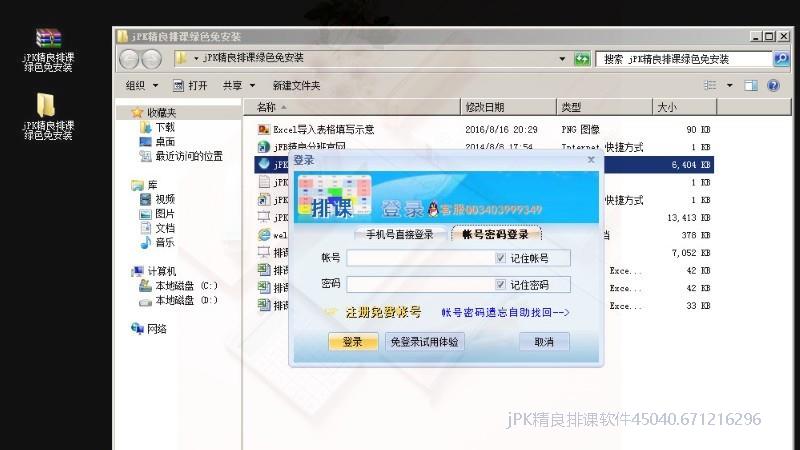Click 新建文件夹 in the toolbar
The height and width of the screenshot is (450, 800).
click(296, 85)
